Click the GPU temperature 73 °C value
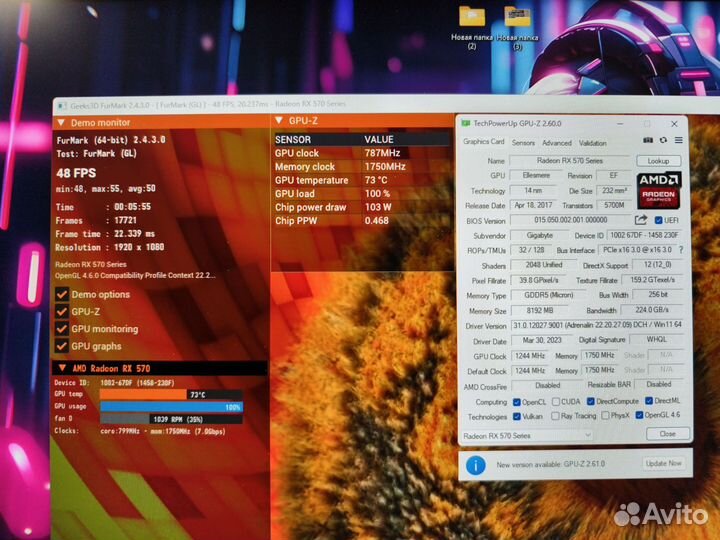Image resolution: width=720 pixels, height=540 pixels. click(x=376, y=180)
